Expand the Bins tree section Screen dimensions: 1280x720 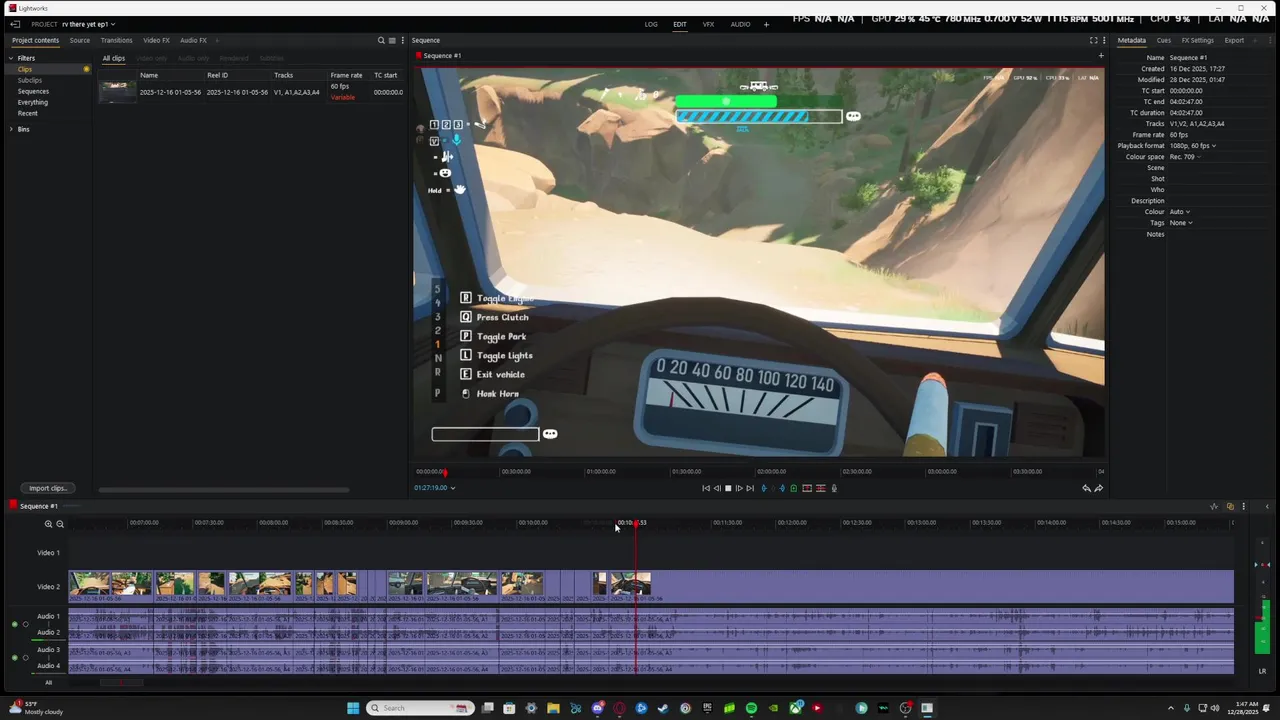coord(12,129)
